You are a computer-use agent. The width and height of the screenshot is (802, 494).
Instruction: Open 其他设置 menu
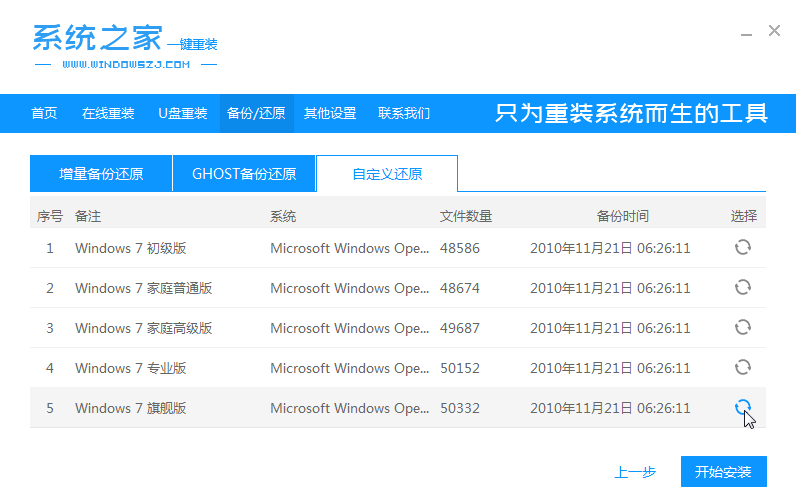click(330, 113)
